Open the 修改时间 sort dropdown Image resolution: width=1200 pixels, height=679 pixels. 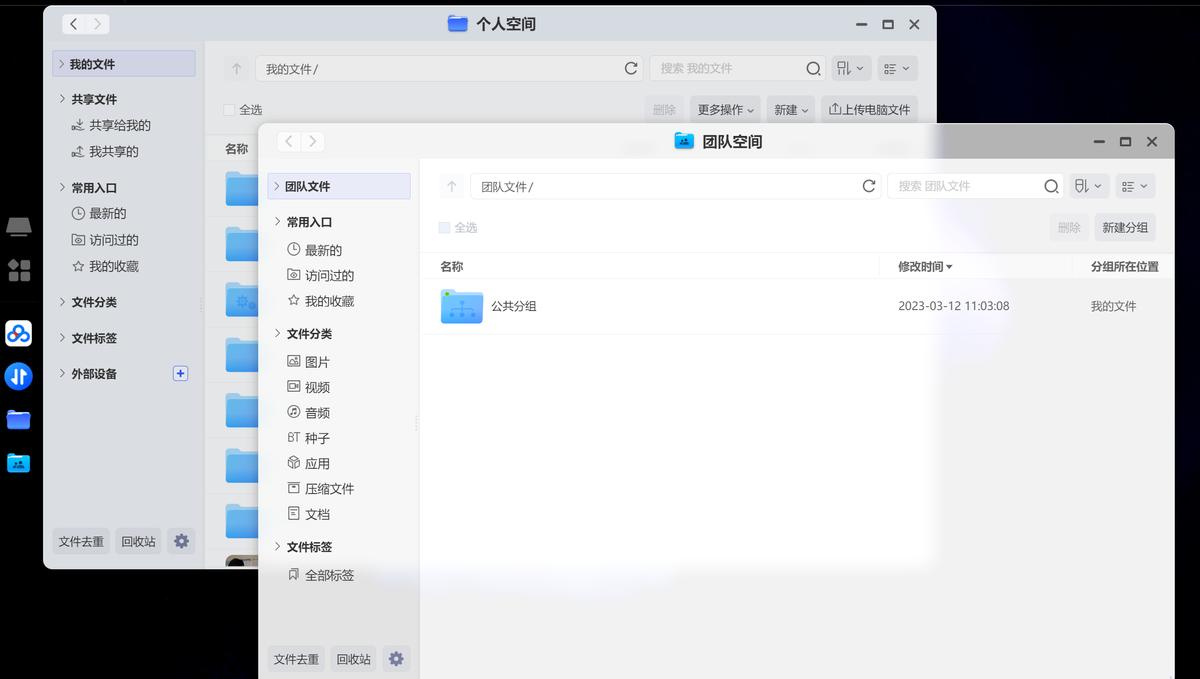click(x=924, y=266)
